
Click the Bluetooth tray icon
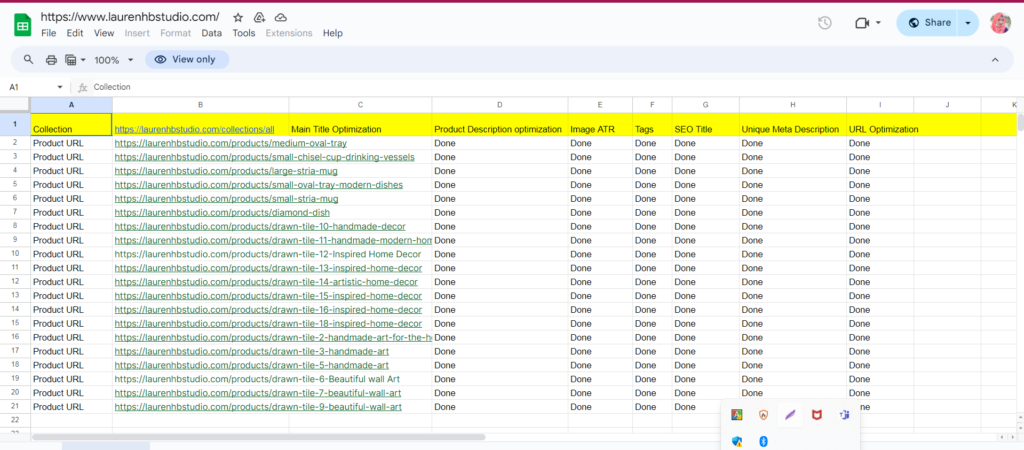(763, 441)
